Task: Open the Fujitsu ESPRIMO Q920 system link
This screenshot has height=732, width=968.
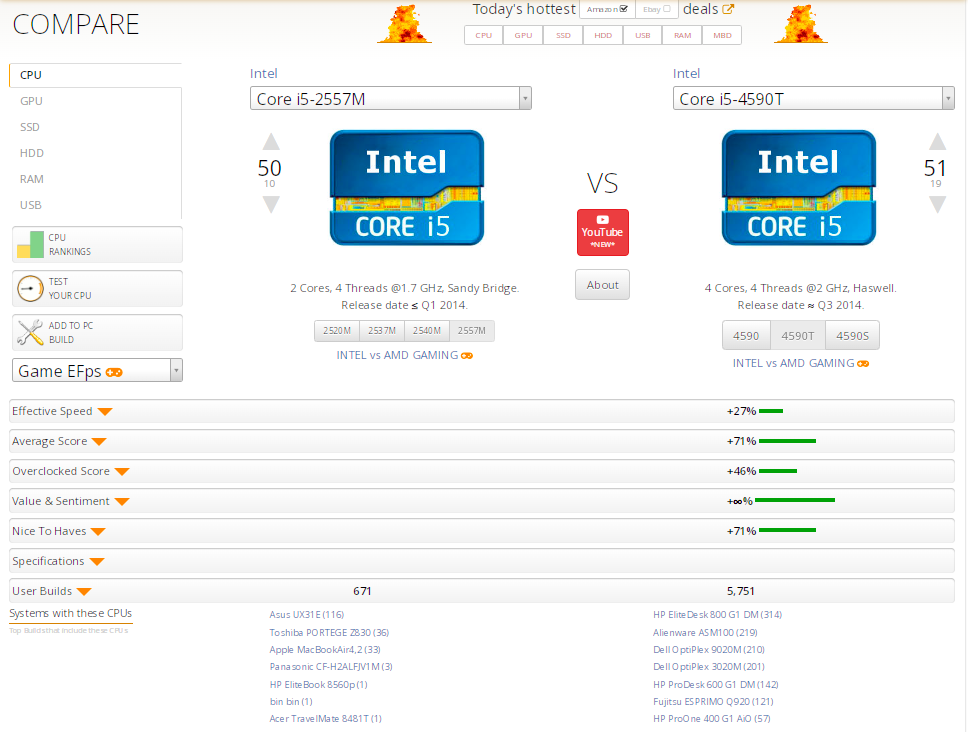Action: pyautogui.click(x=713, y=702)
